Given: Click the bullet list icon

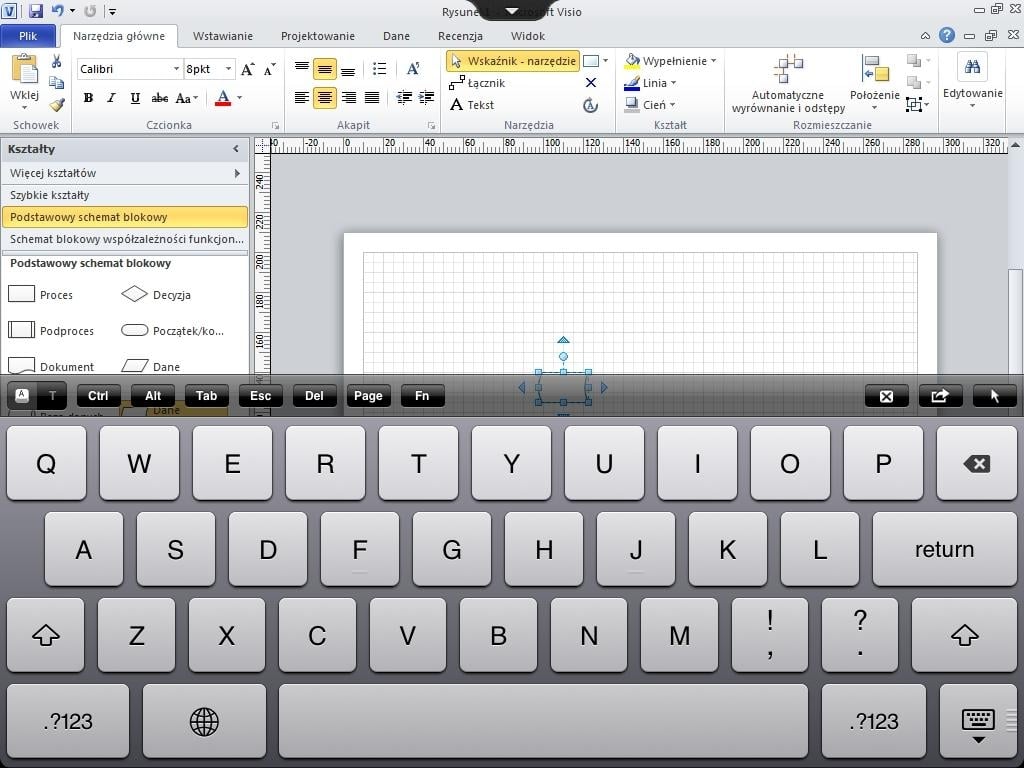Looking at the screenshot, I should 379,69.
